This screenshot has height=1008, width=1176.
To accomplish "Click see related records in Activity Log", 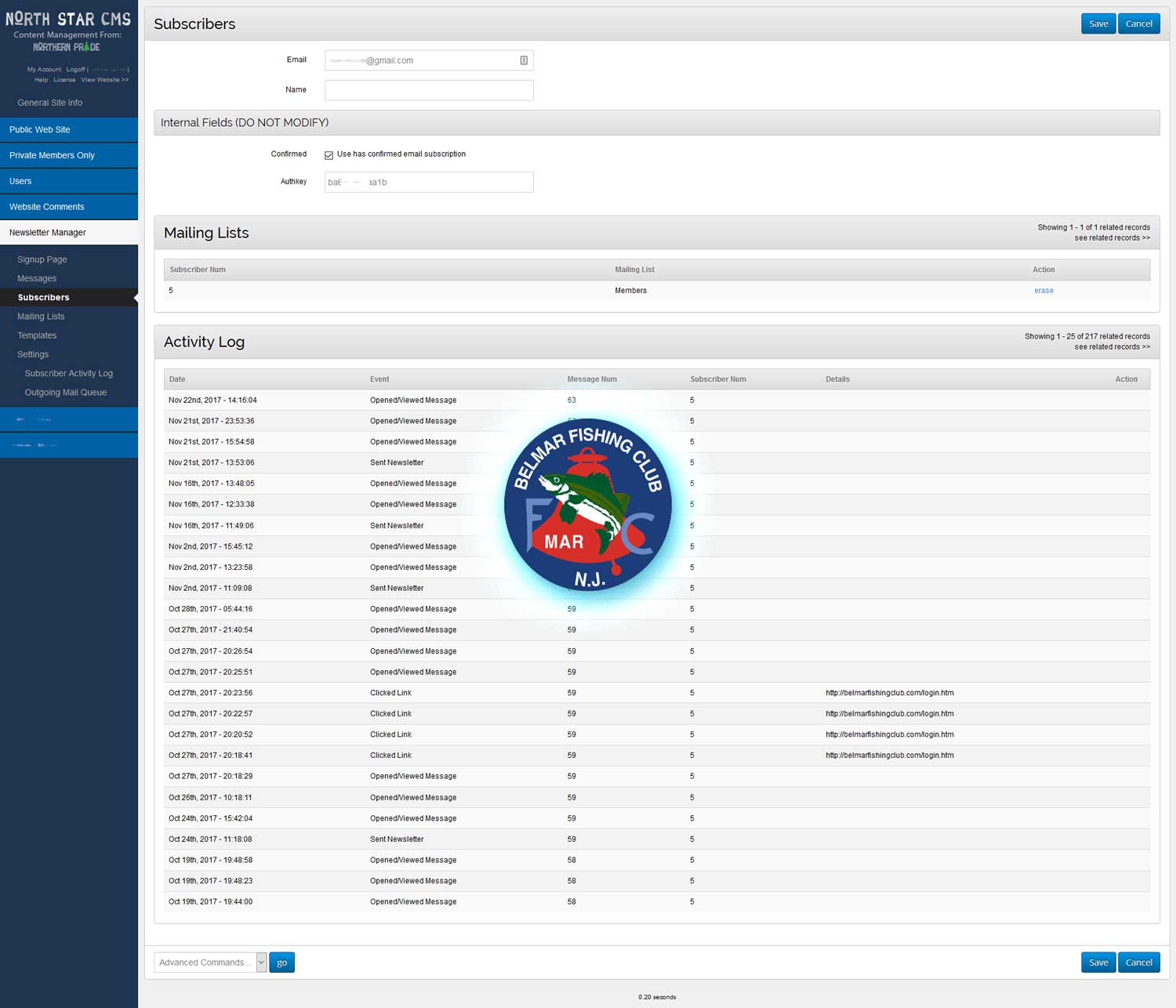I will [x=1112, y=346].
